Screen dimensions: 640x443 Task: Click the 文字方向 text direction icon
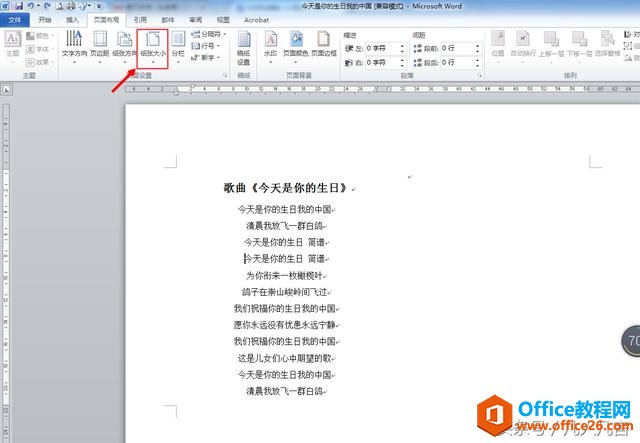75,43
